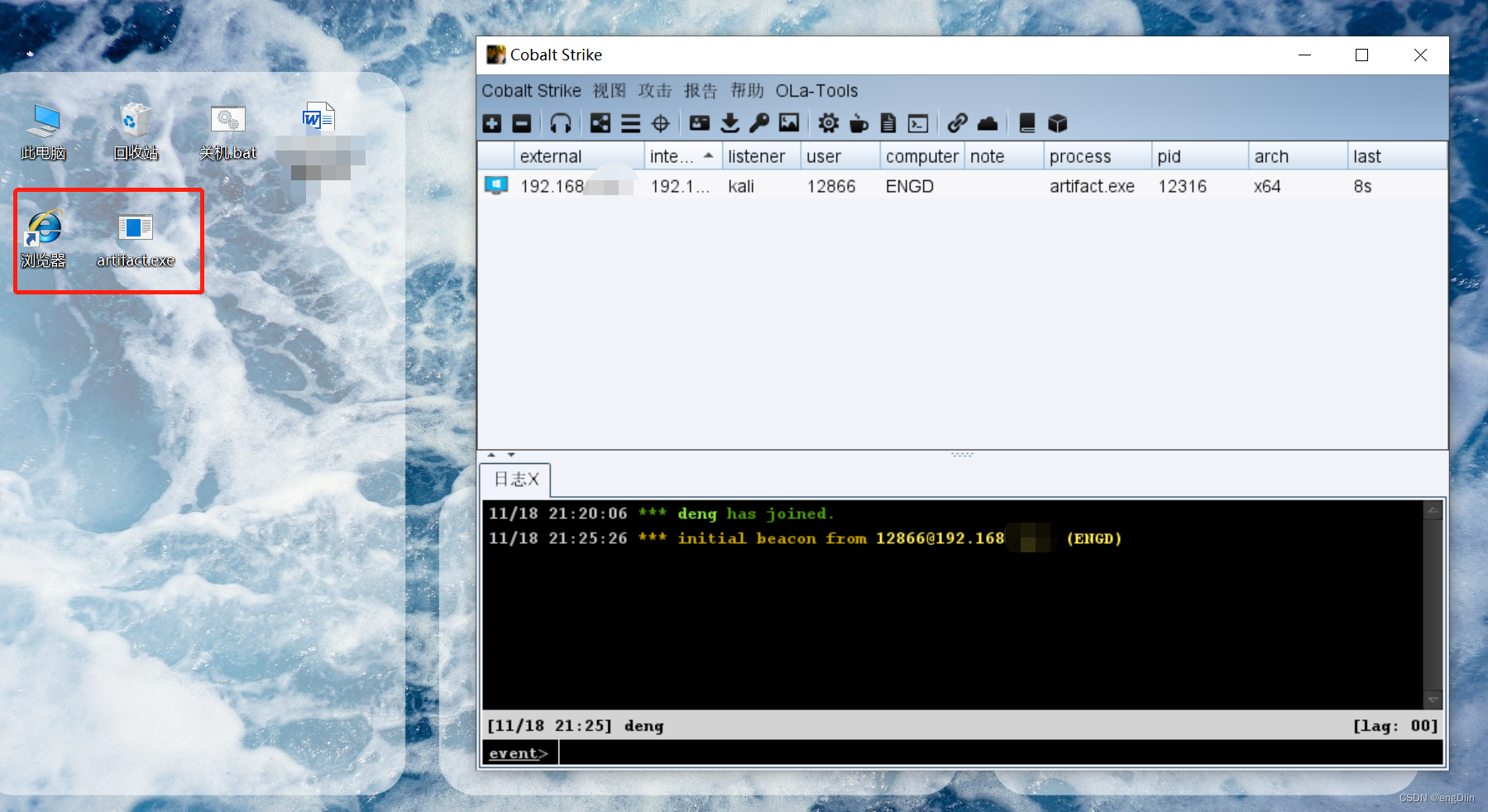Click the 'initial beacon from' log line

click(x=805, y=539)
